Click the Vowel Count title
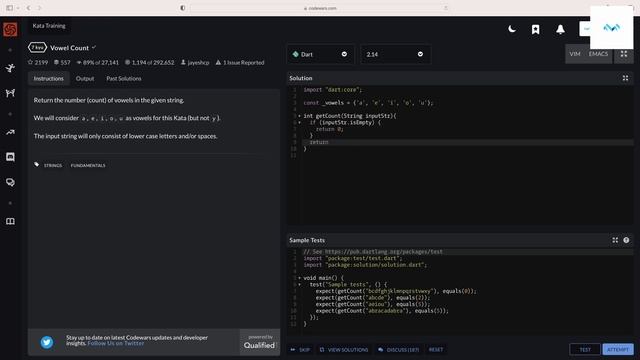This screenshot has height=360, width=640. pyautogui.click(x=69, y=48)
